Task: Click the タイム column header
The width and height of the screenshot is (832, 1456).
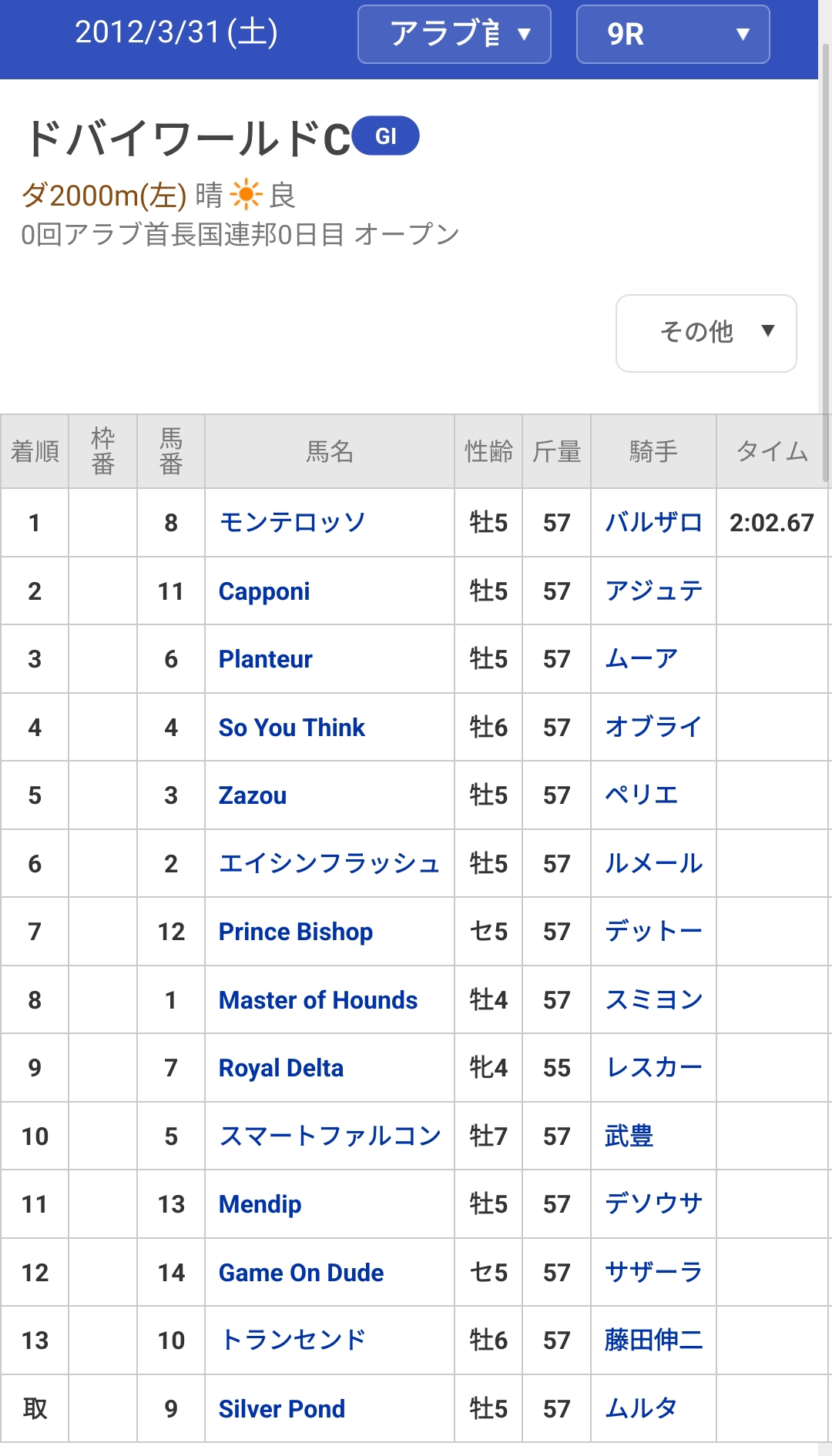Action: [772, 451]
